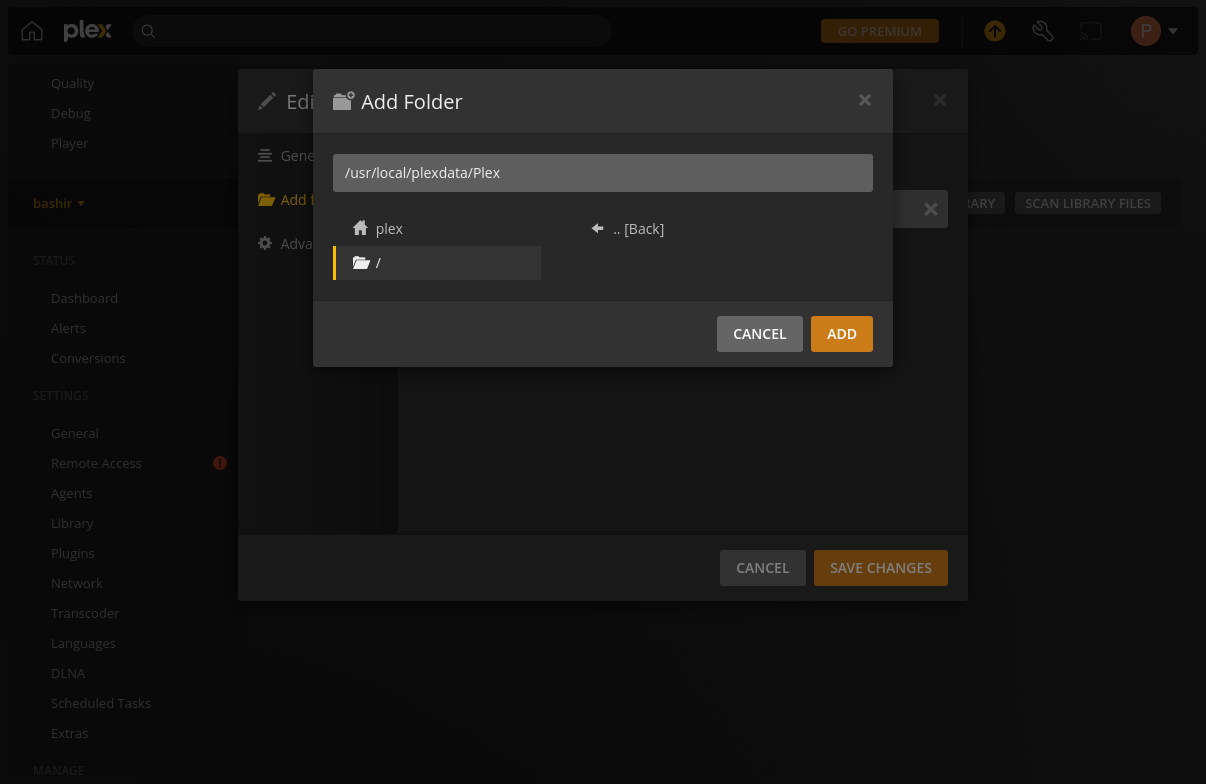Open Dashboard in sidebar
1206x784 pixels.
(x=84, y=298)
